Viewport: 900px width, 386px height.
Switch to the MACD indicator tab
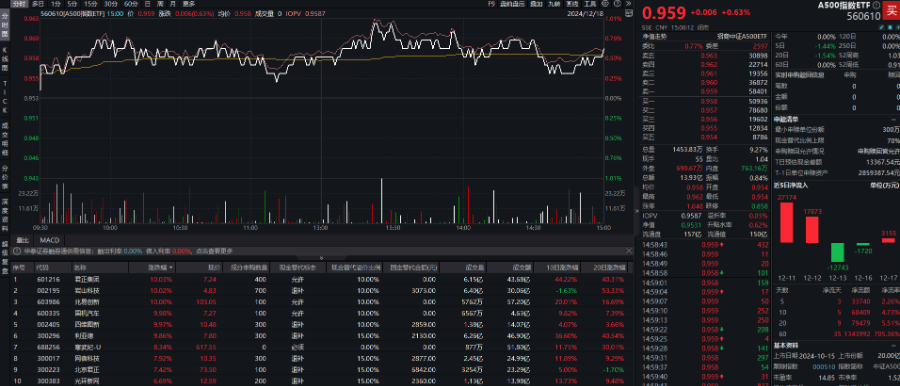49,240
